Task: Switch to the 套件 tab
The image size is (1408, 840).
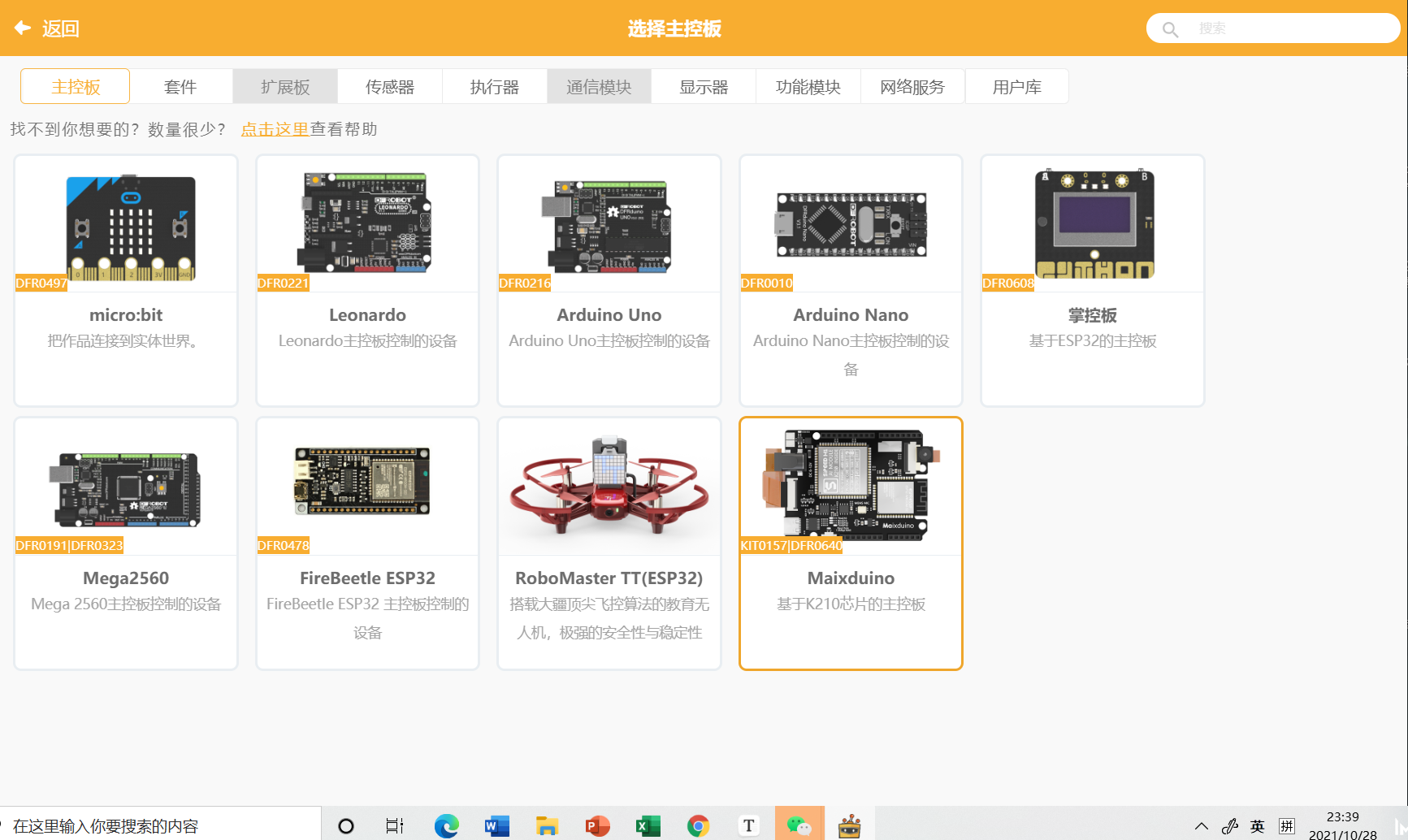Action: pyautogui.click(x=180, y=86)
